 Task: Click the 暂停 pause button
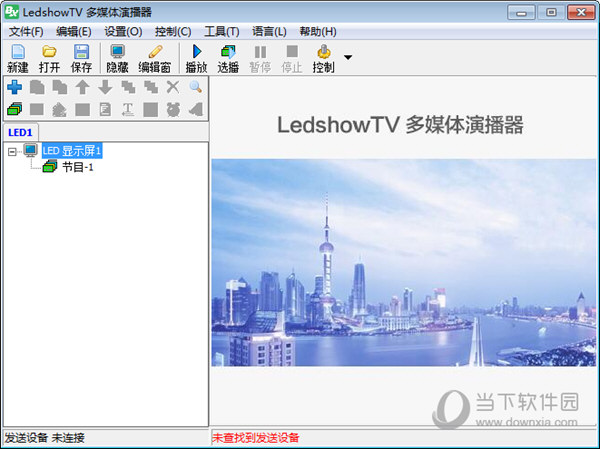[x=260, y=59]
